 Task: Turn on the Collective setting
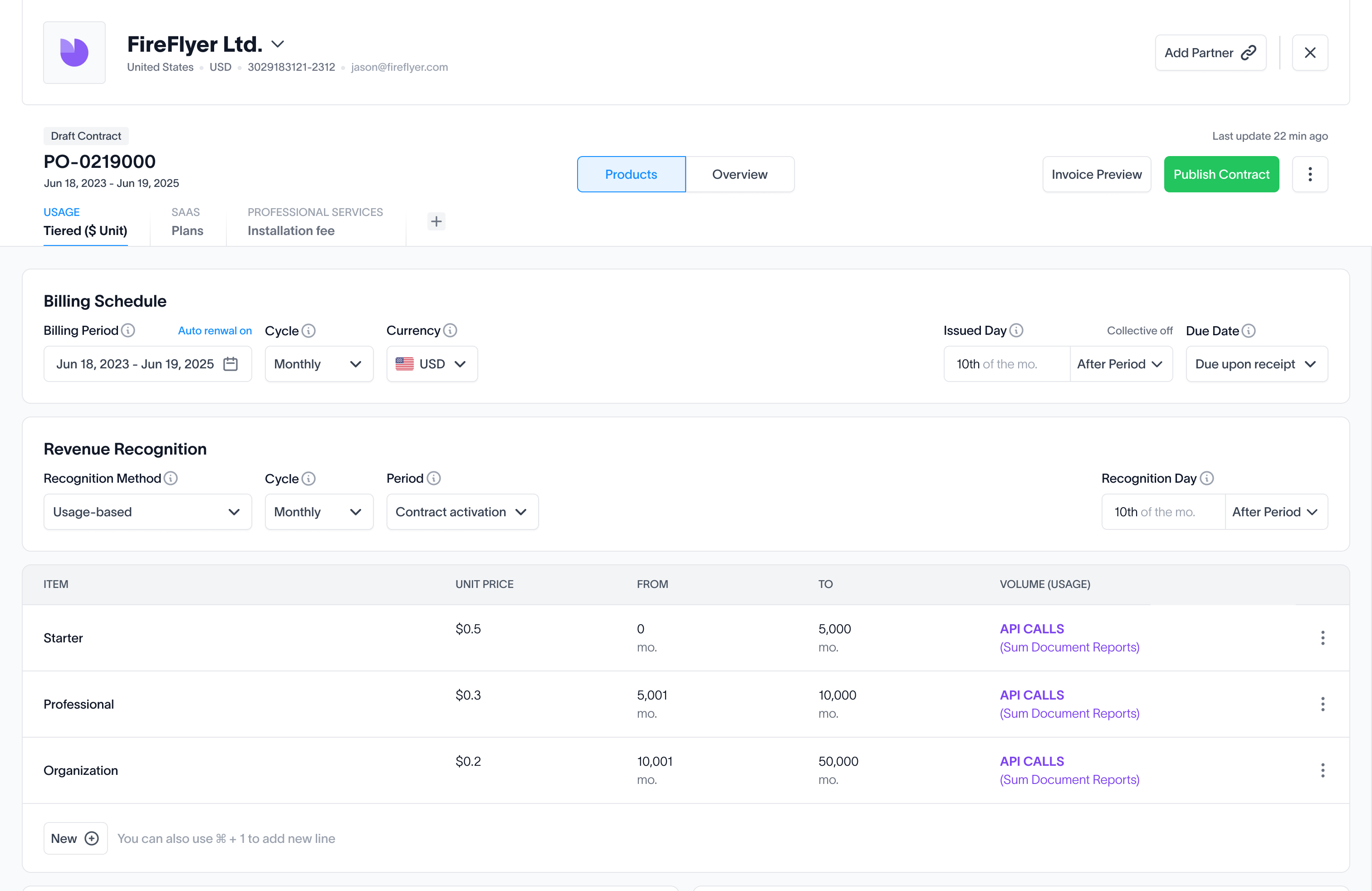1140,330
